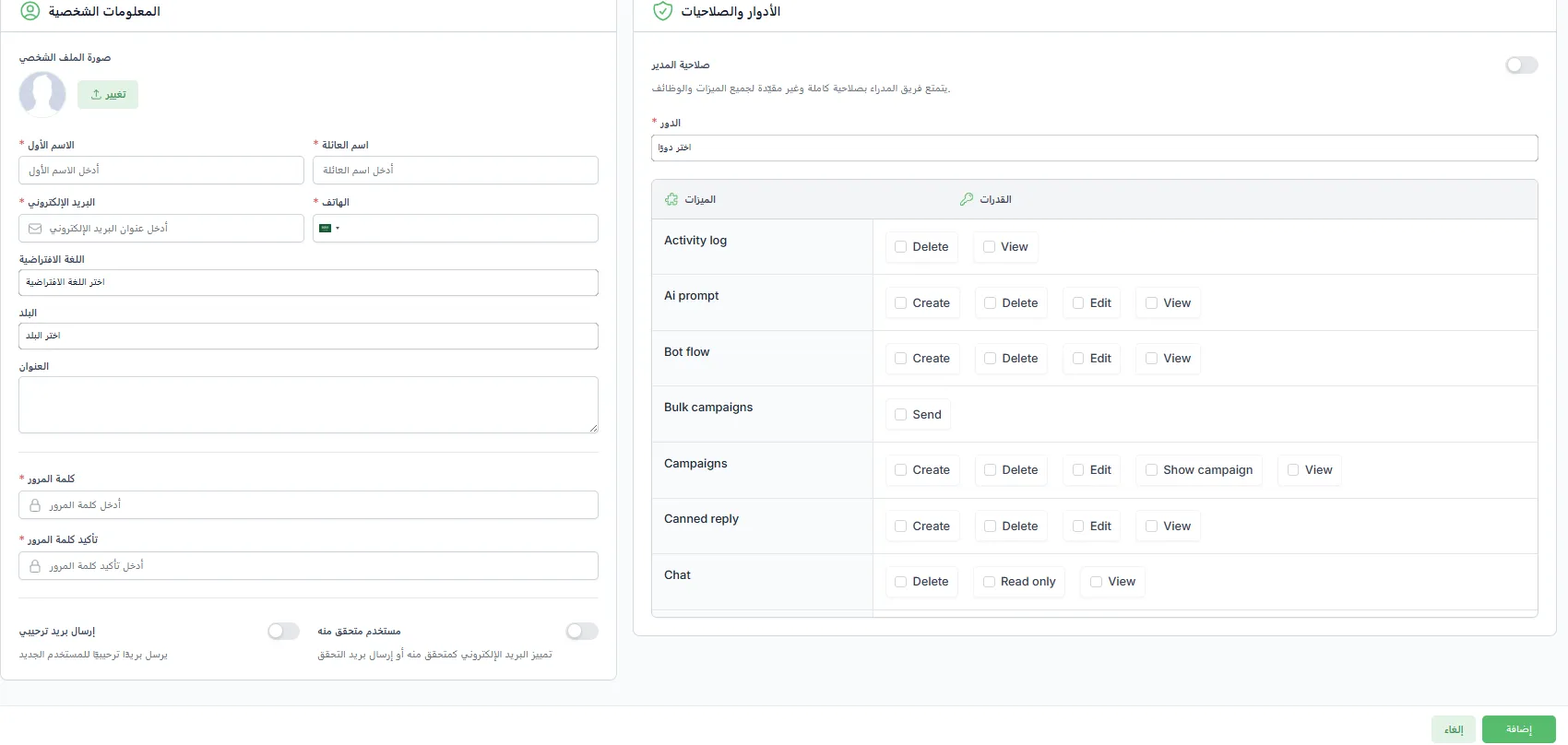
Task: Check Edit for Canned reply
Action: [1077, 526]
